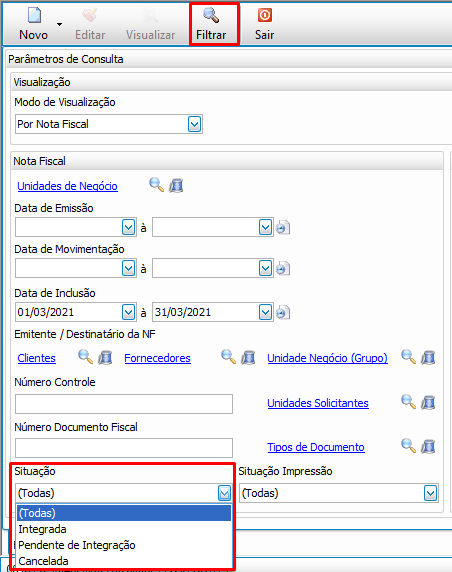
Task: Open the Fornecedores link
Action: (x=158, y=358)
